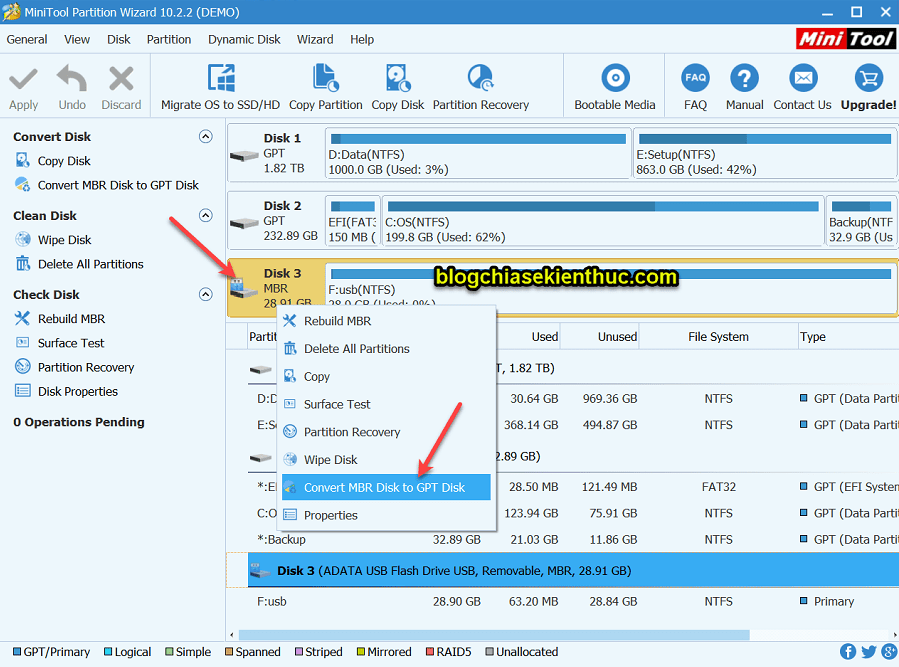The height and width of the screenshot is (667, 899).
Task: Choose Delete All Partitions in context menu
Action: click(x=386, y=349)
